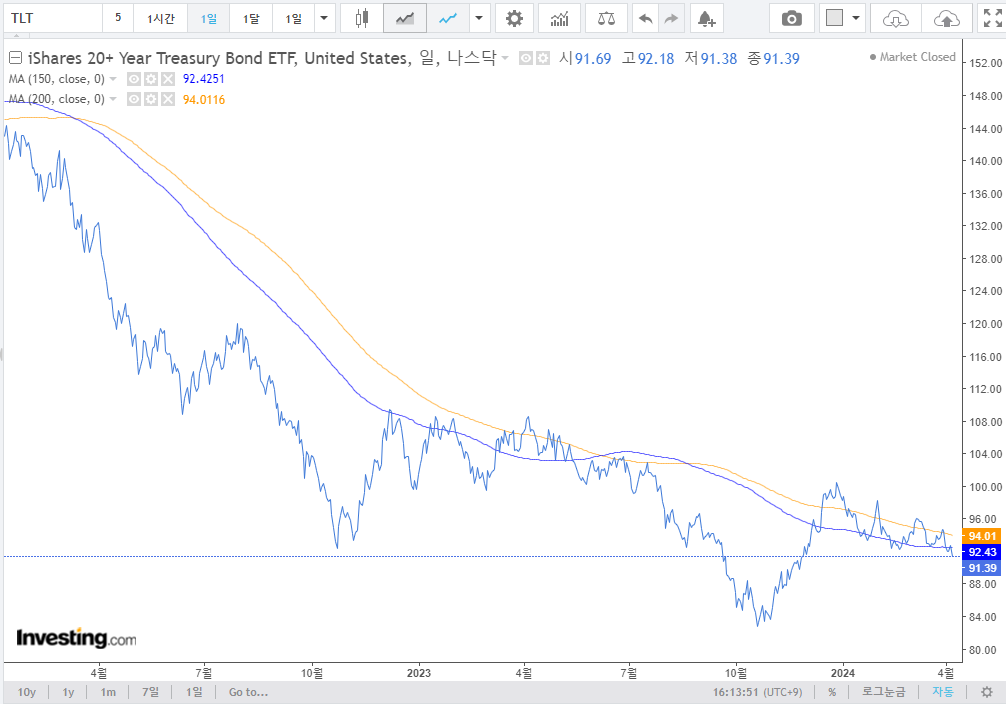The height and width of the screenshot is (704, 1006).
Task: Toggle 로그눈금 log scale
Action: point(883,692)
